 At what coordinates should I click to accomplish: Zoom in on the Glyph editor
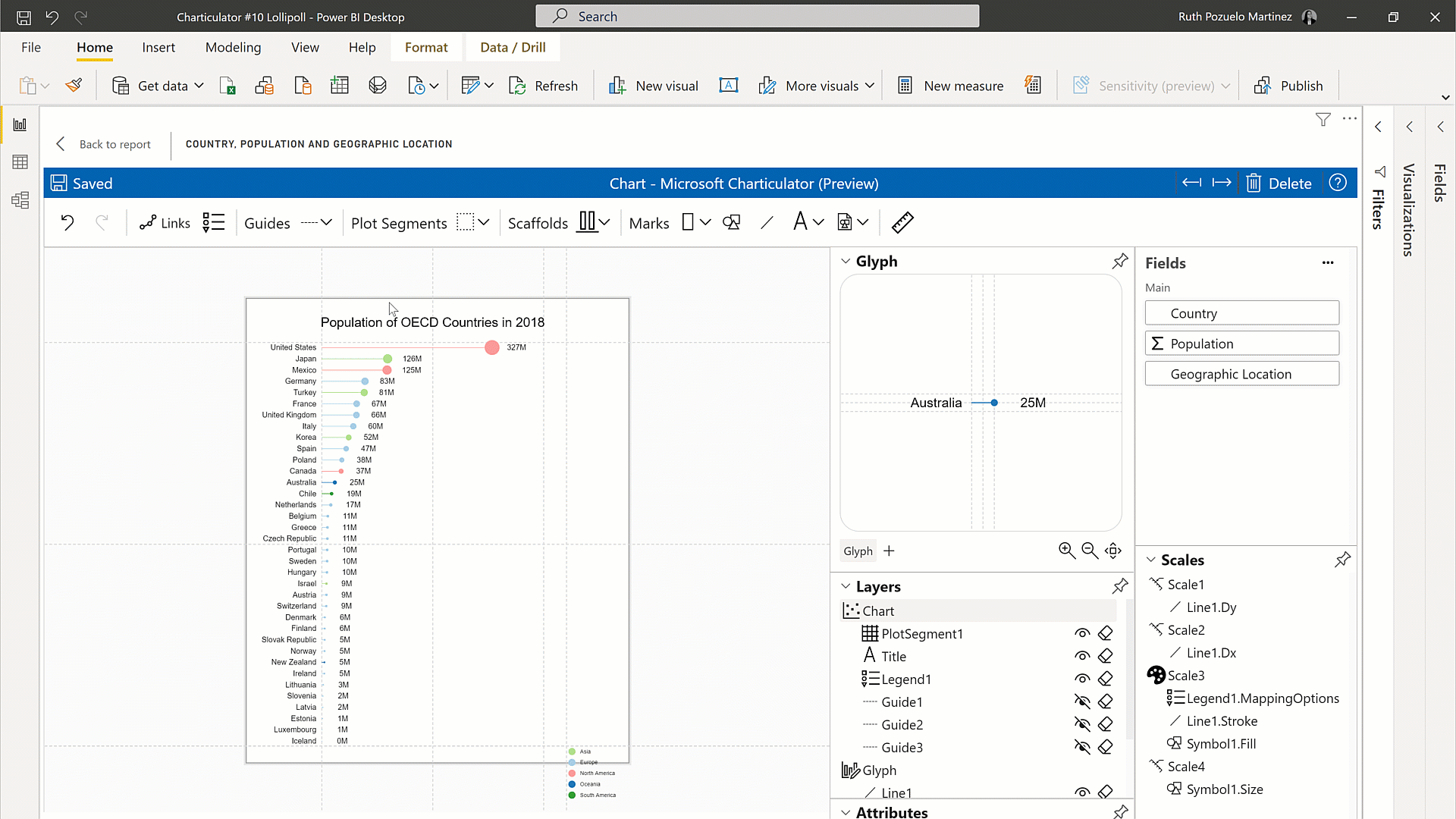(x=1067, y=551)
